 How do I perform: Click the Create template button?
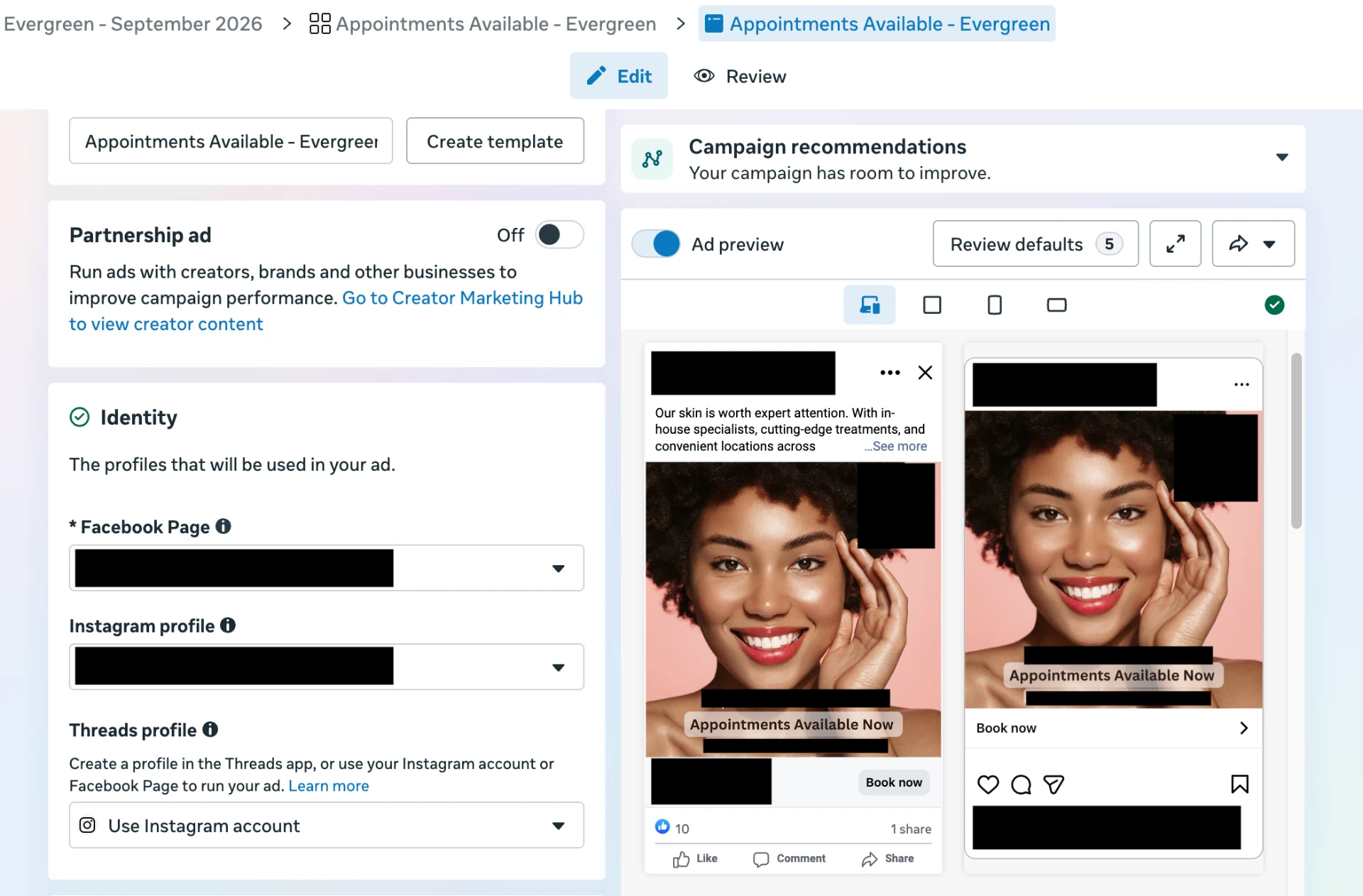point(495,141)
